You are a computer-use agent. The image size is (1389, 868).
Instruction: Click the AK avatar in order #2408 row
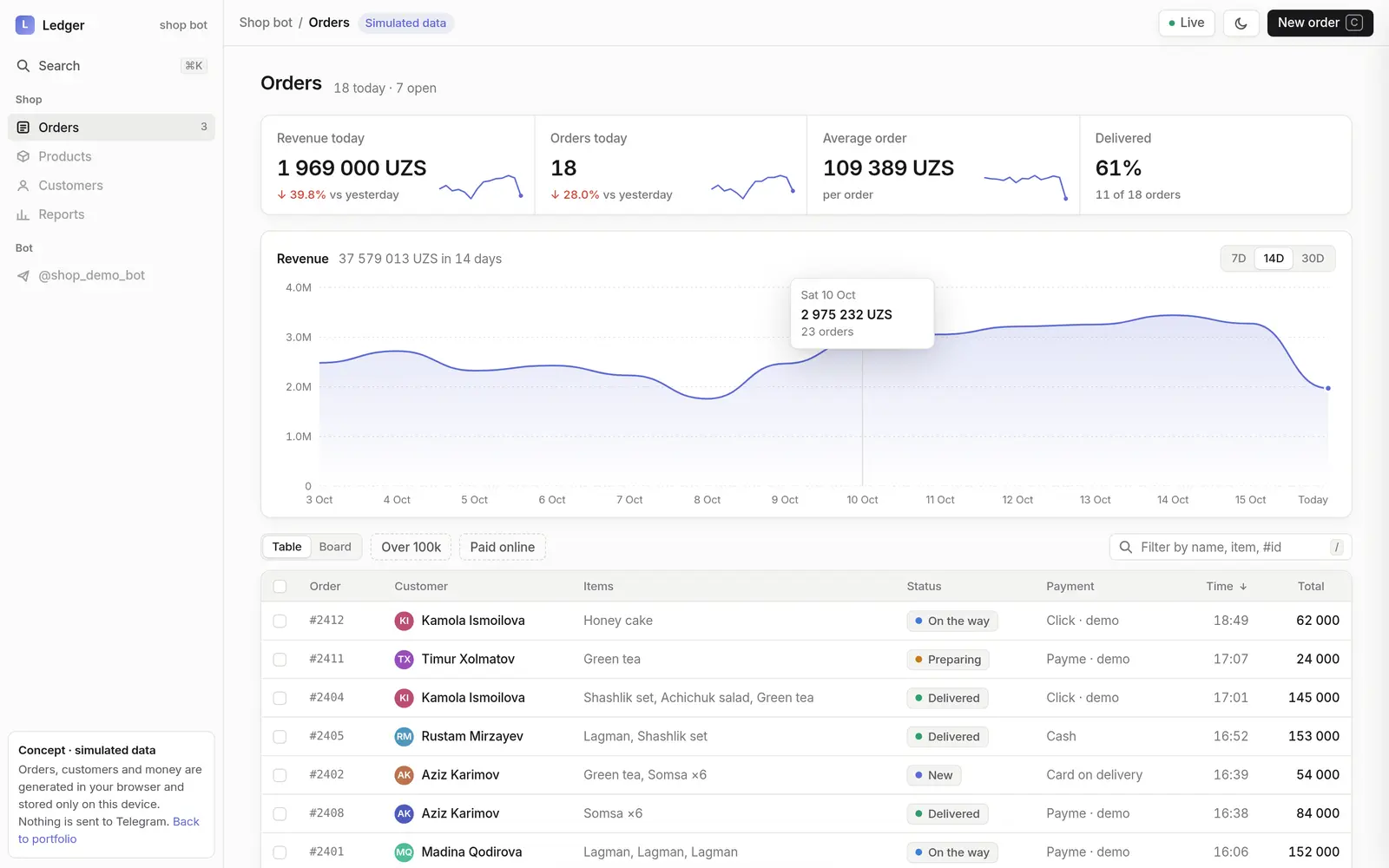(x=404, y=814)
